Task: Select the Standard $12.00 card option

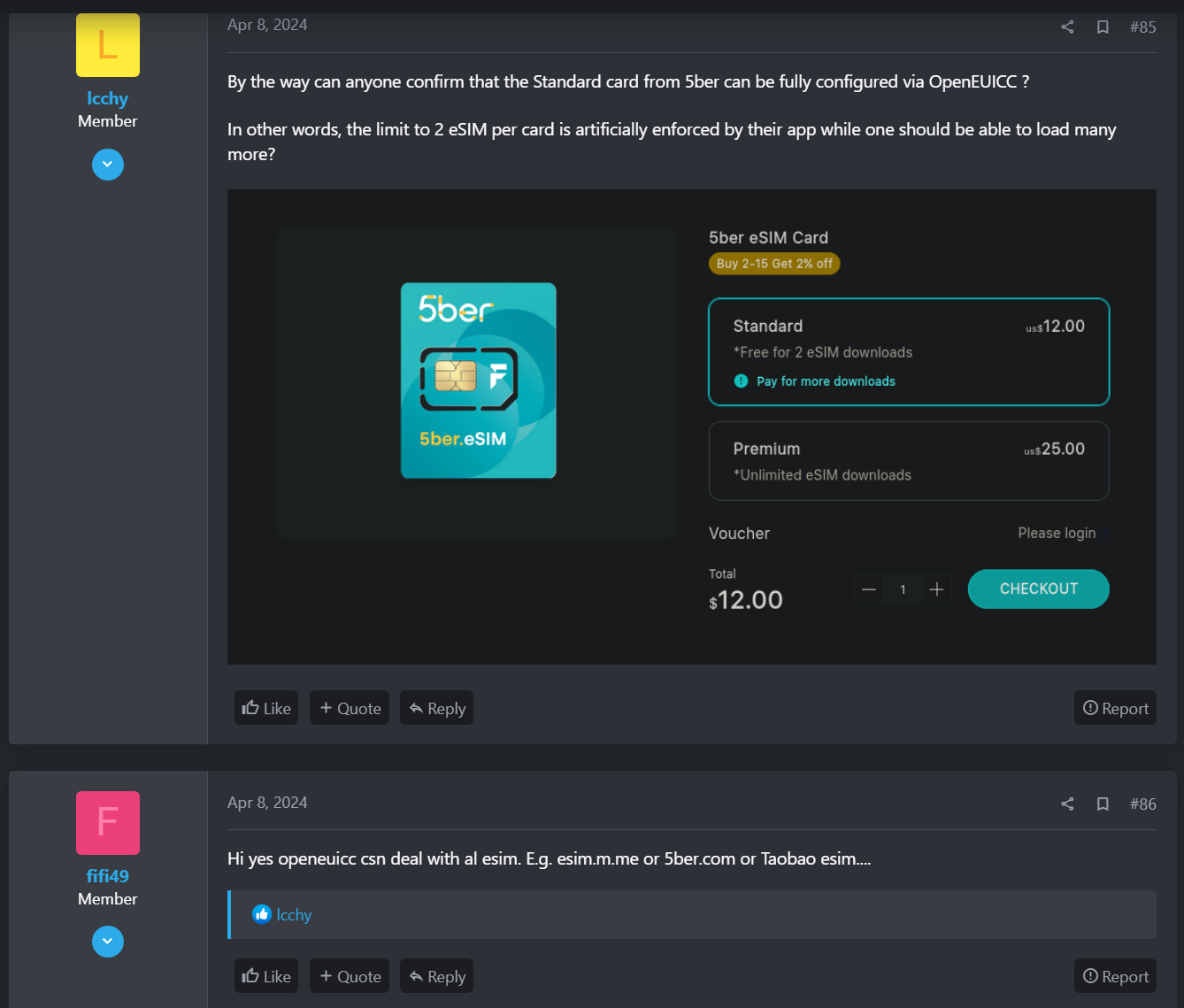Action: 908,351
